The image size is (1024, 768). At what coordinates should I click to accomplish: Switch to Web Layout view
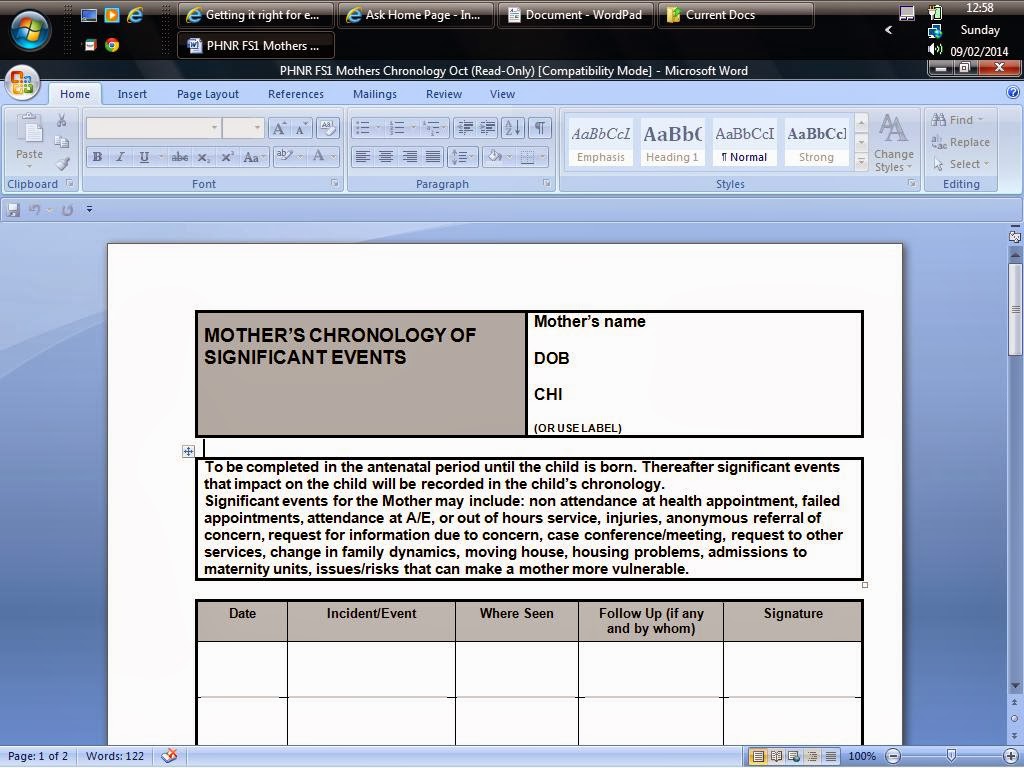(794, 756)
